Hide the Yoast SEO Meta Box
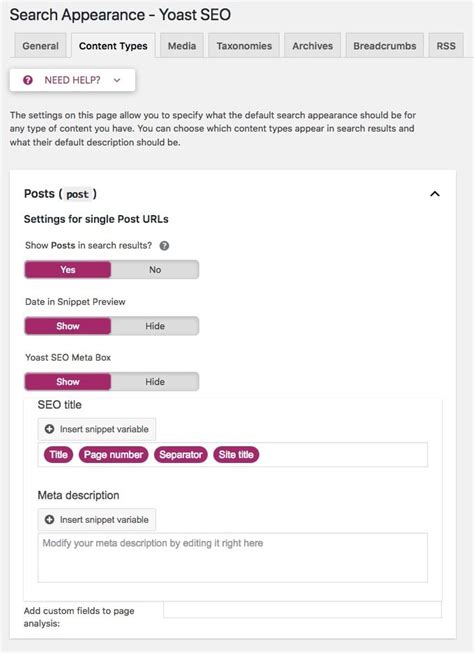 pyautogui.click(x=155, y=381)
